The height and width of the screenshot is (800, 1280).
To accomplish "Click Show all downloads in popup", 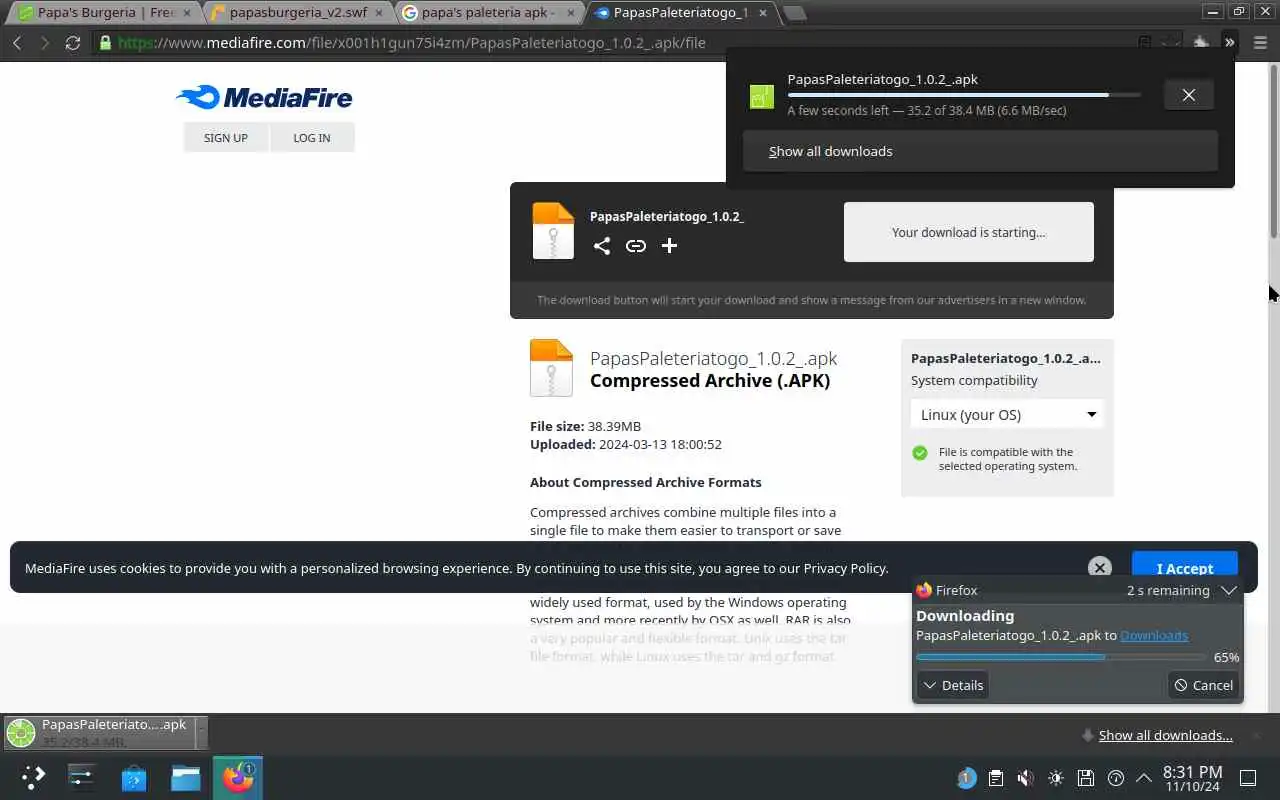I will coord(980,151).
